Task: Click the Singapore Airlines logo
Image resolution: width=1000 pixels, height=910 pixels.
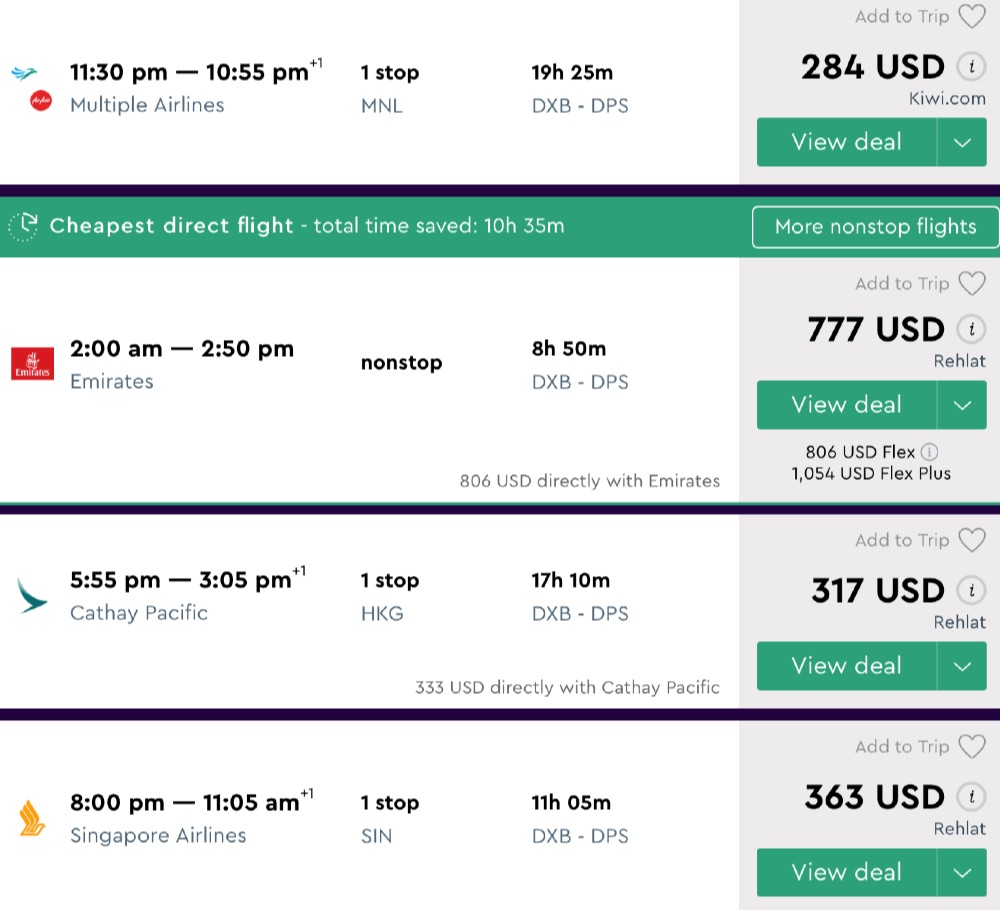Action: [31, 818]
